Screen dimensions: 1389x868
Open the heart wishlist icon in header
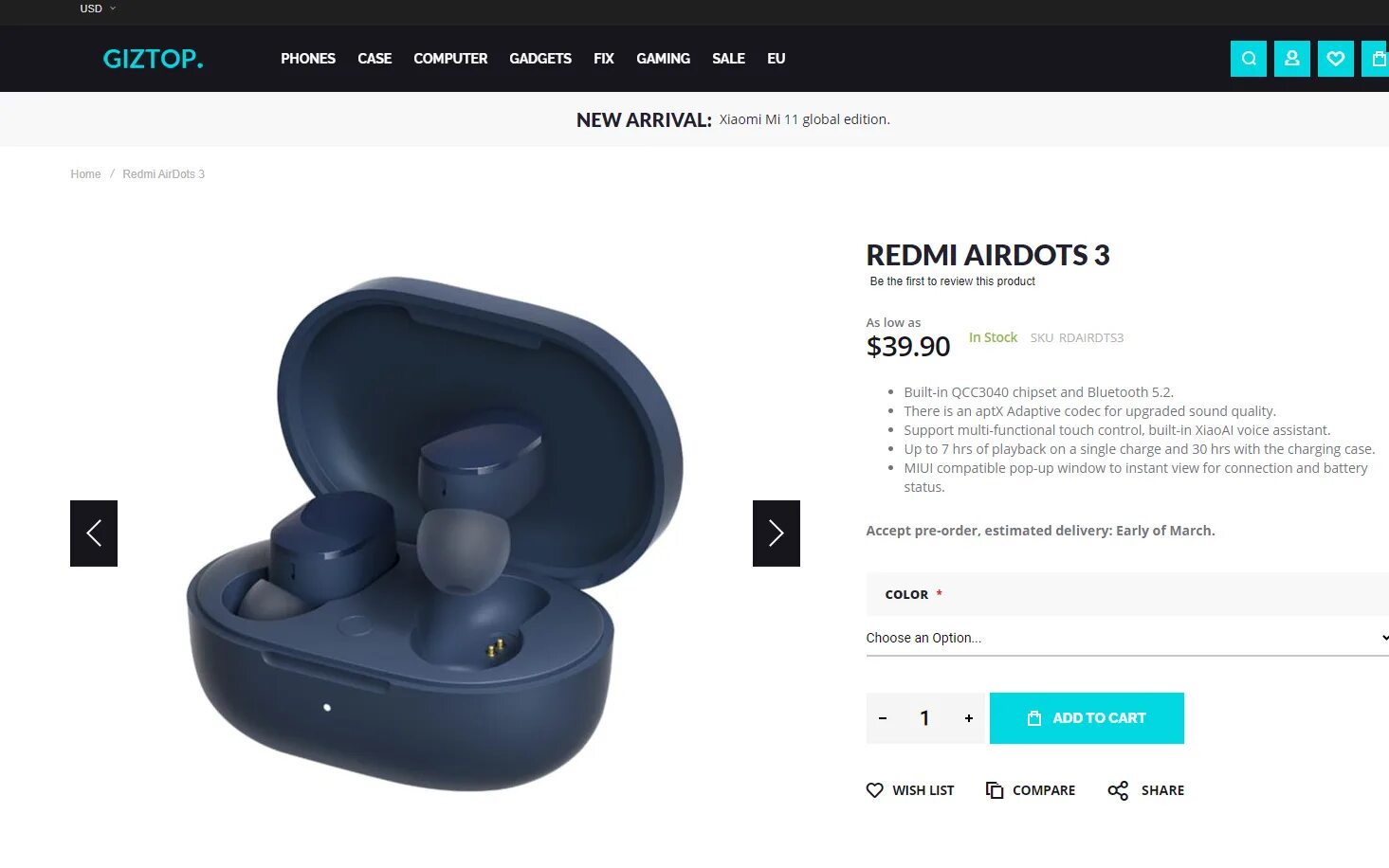pos(1335,59)
